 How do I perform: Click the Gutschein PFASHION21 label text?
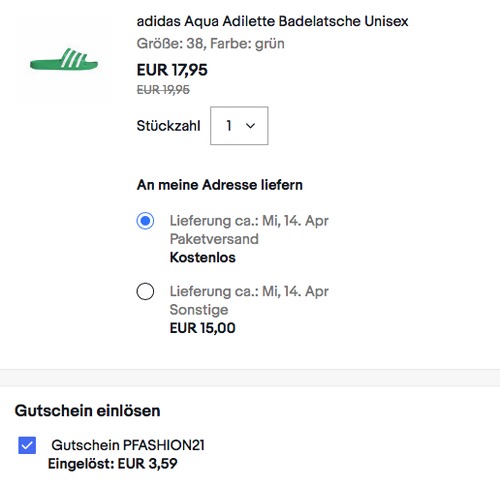[x=128, y=445]
